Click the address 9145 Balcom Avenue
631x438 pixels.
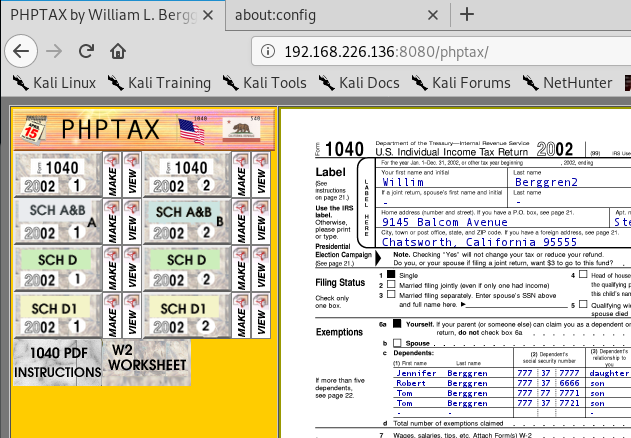pyautogui.click(x=445, y=222)
